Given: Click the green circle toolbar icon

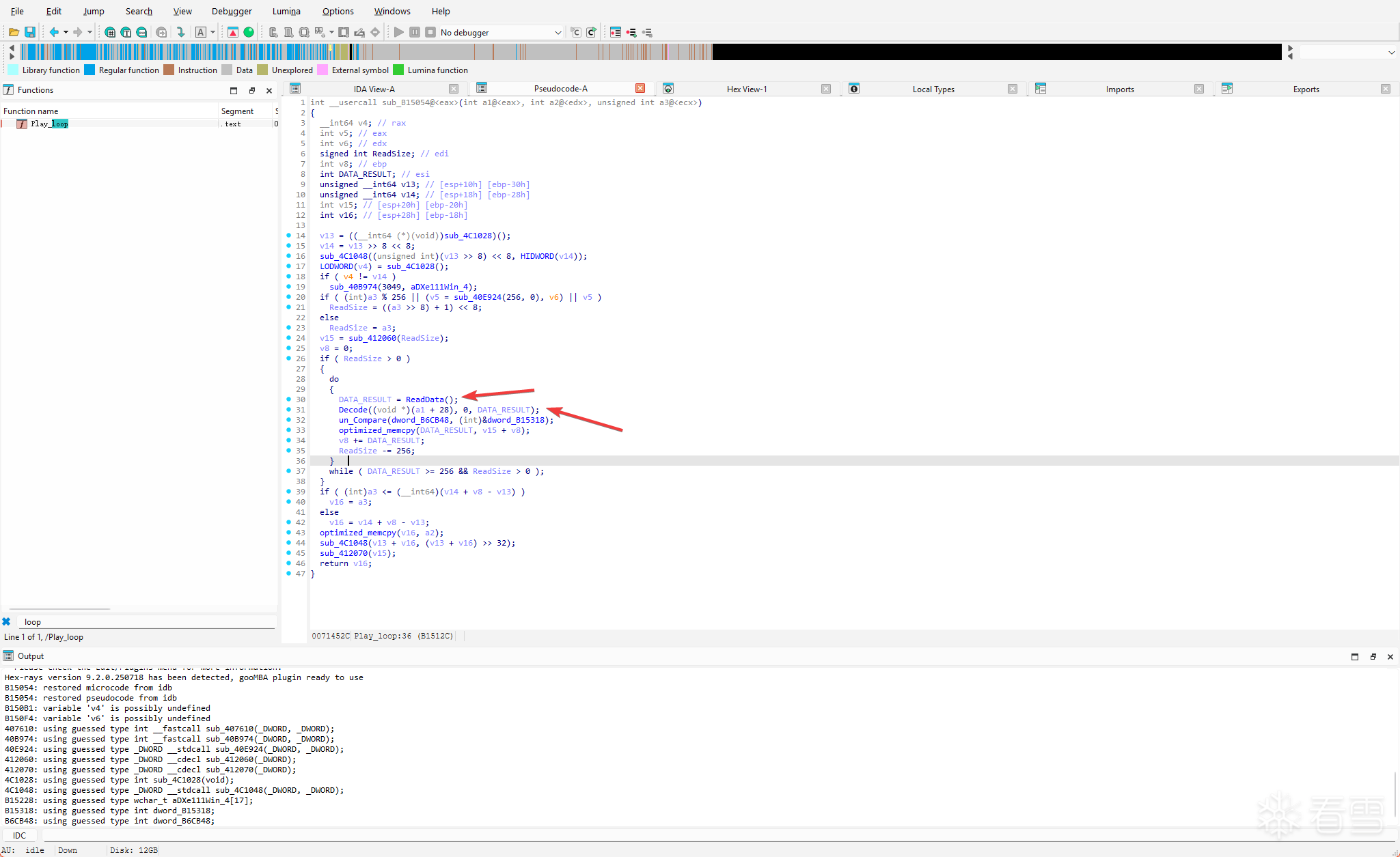Looking at the screenshot, I should 249,32.
